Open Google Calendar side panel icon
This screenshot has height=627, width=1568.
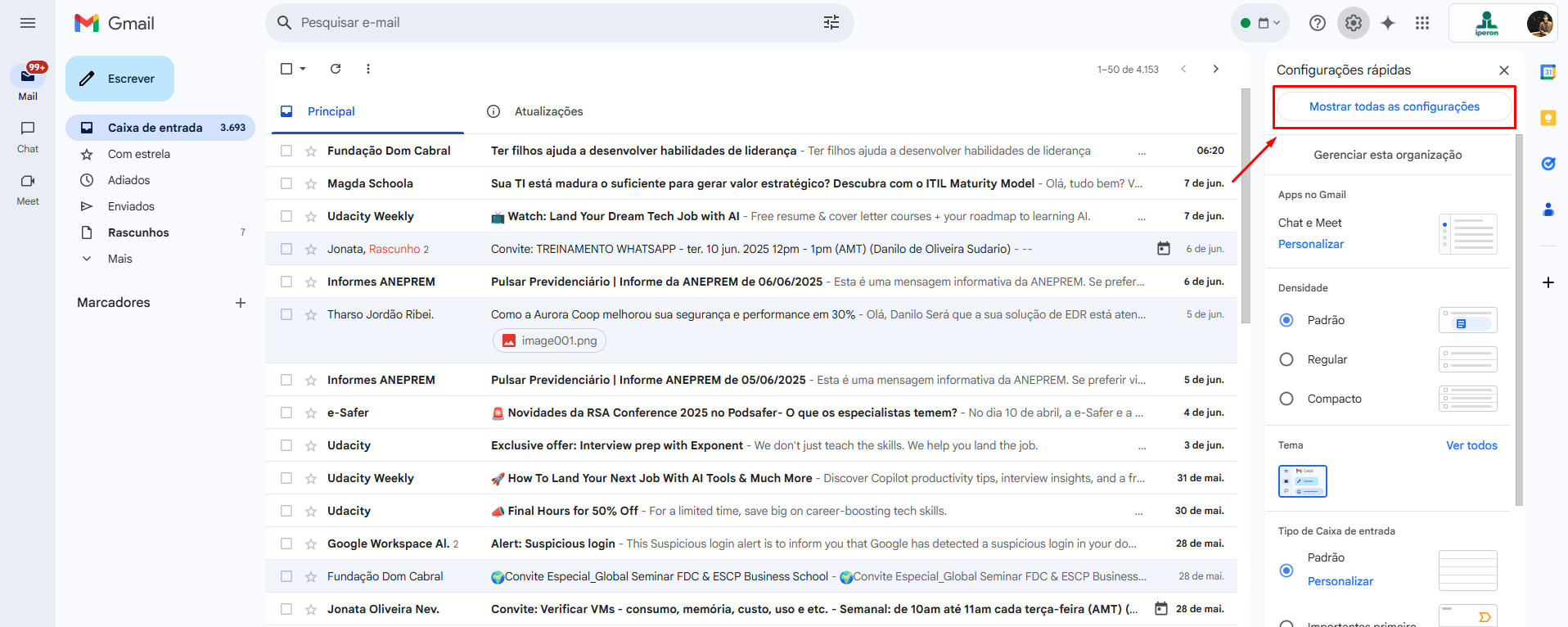pos(1548,72)
